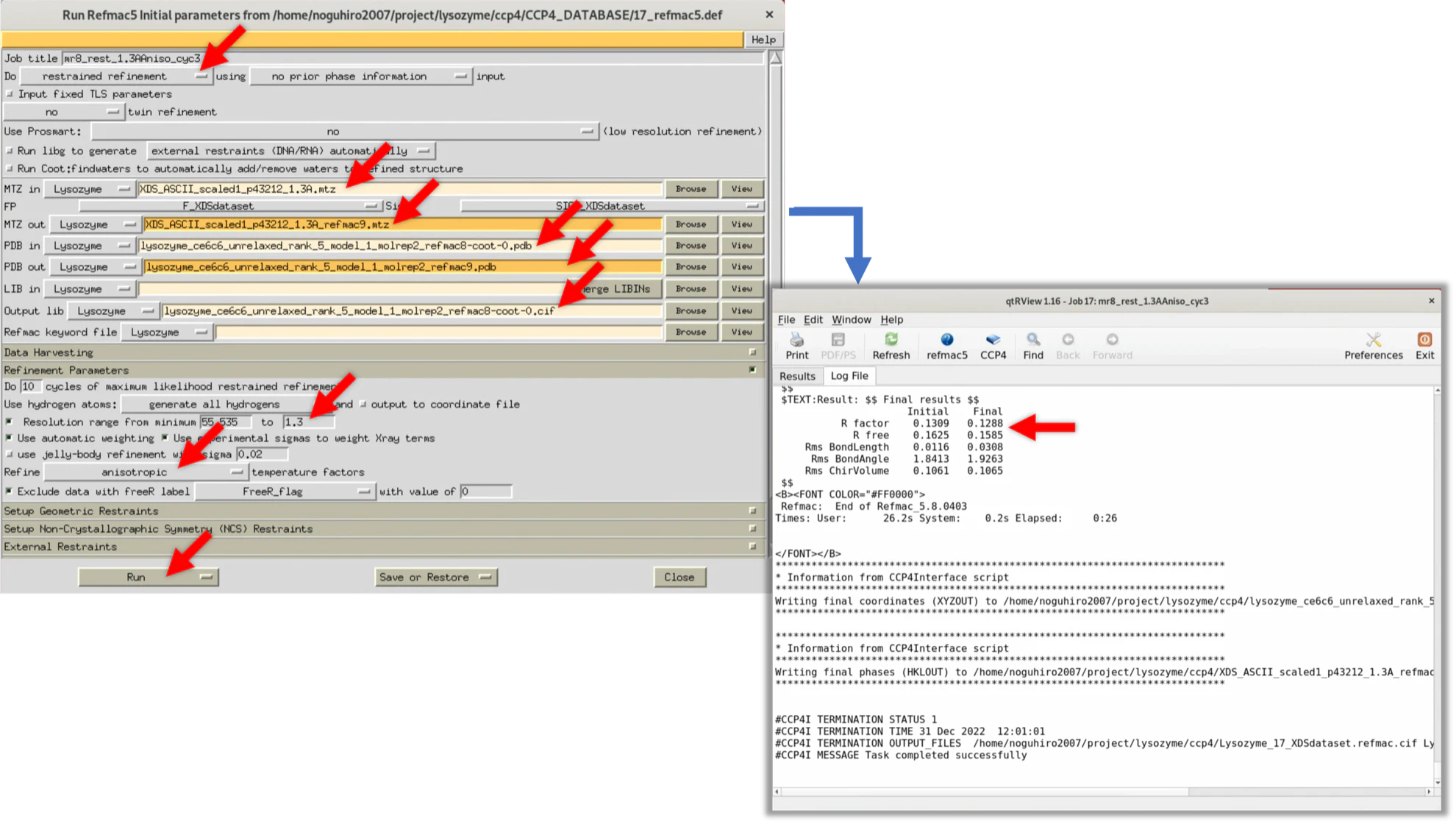1456x824 pixels.
Task: Open qtRView Preferences
Action: tap(1373, 346)
